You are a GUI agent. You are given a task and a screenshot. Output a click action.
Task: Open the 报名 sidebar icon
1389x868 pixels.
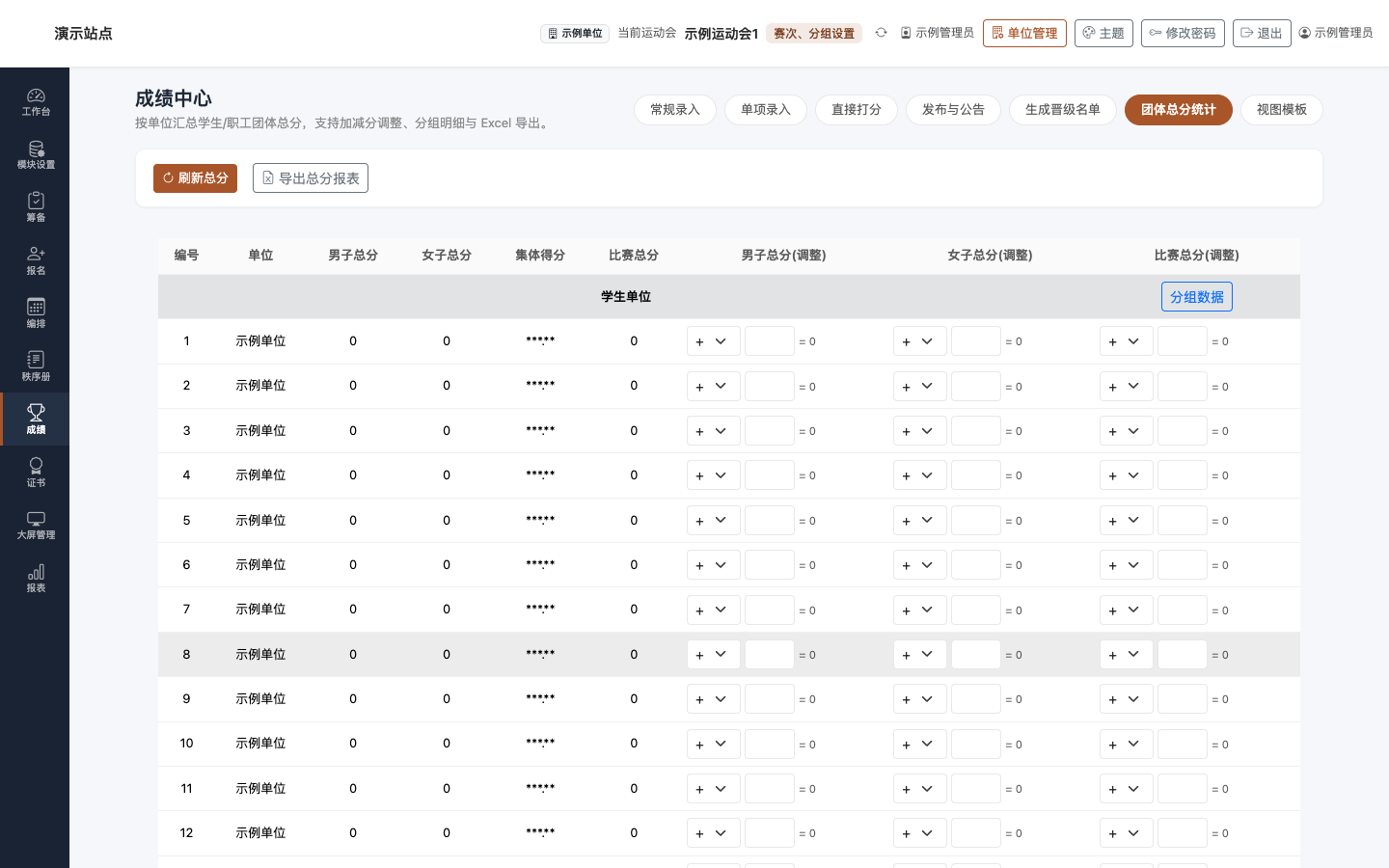36,260
